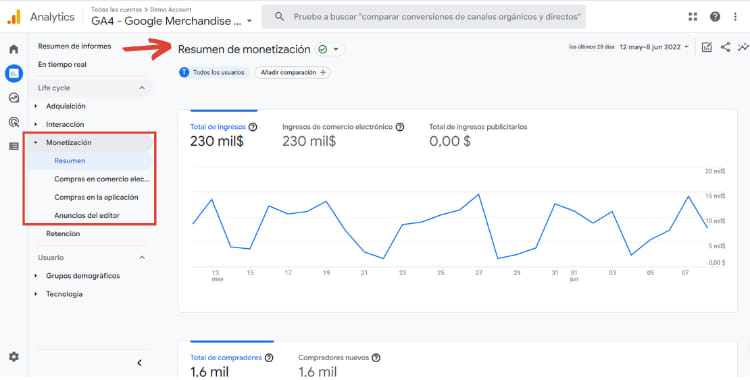Expand the Tecnología tree item
The width and height of the screenshot is (750, 380).
36,294
